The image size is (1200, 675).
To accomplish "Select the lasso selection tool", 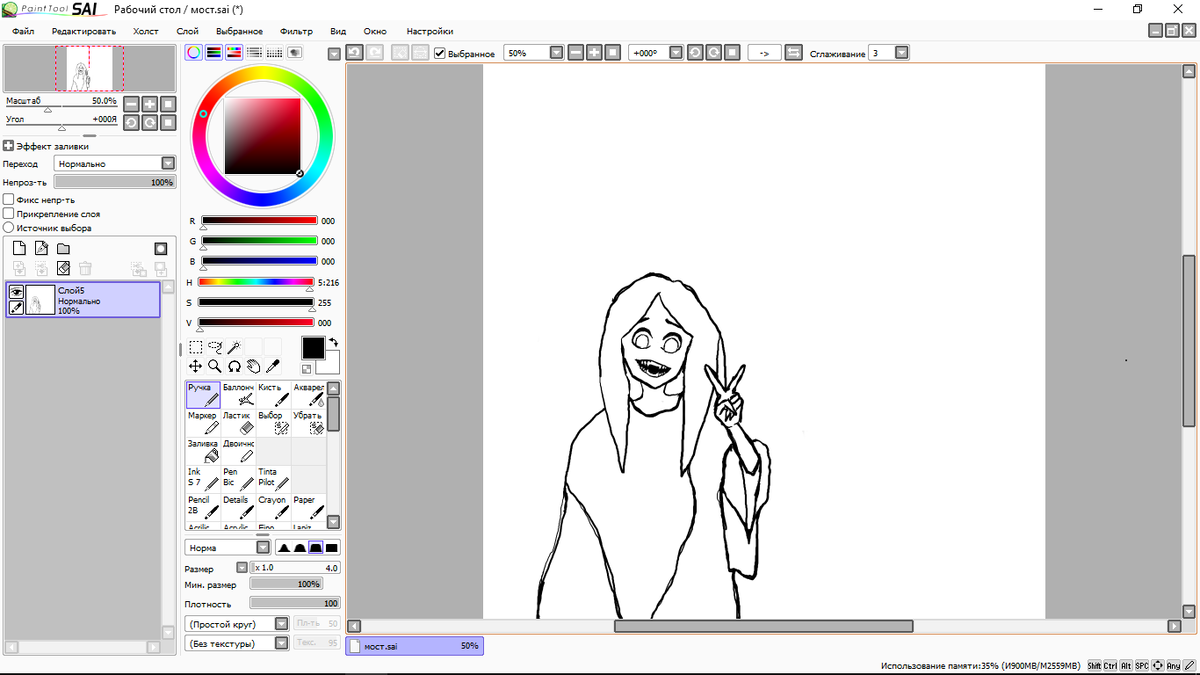I will [x=214, y=347].
